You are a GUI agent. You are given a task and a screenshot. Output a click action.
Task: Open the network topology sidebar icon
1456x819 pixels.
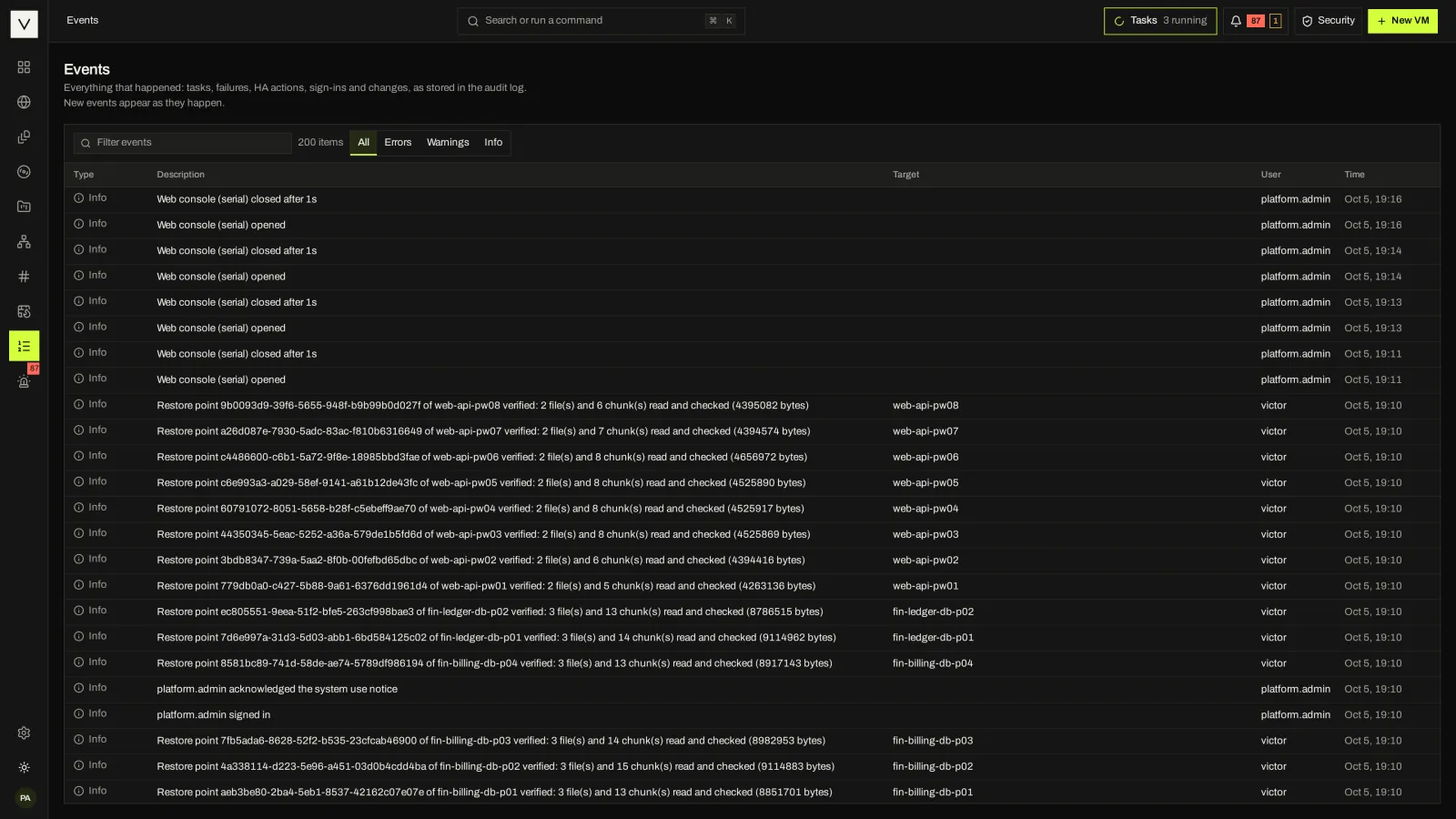[x=24, y=242]
